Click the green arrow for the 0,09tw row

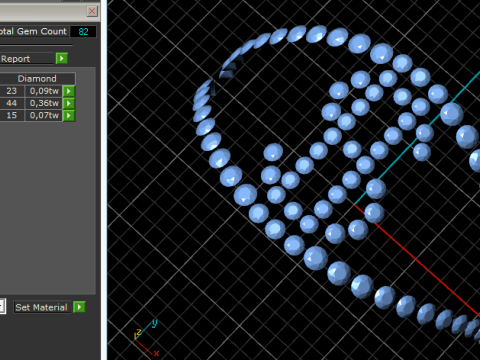(x=69, y=91)
